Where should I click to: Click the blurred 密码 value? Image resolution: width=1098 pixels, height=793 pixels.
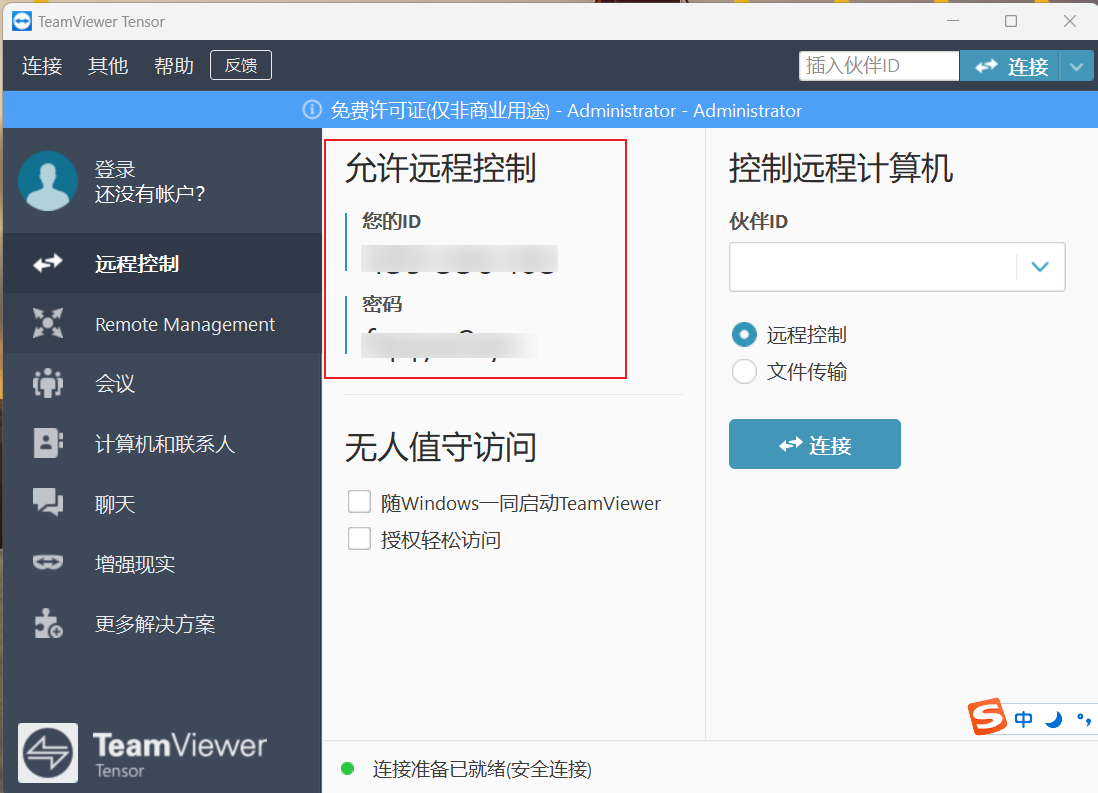[x=449, y=345]
